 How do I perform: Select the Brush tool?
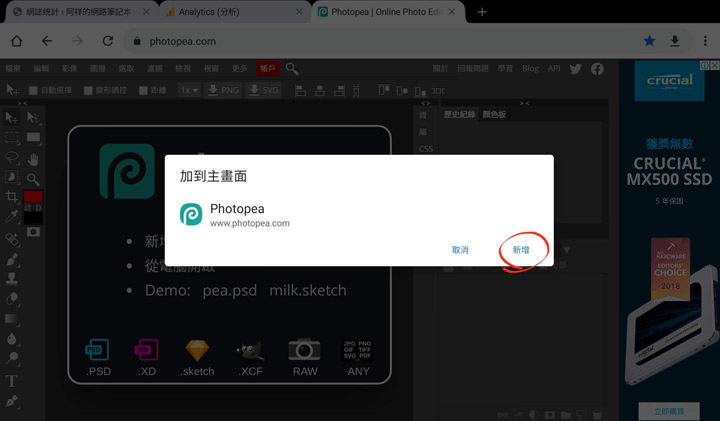[x=11, y=259]
